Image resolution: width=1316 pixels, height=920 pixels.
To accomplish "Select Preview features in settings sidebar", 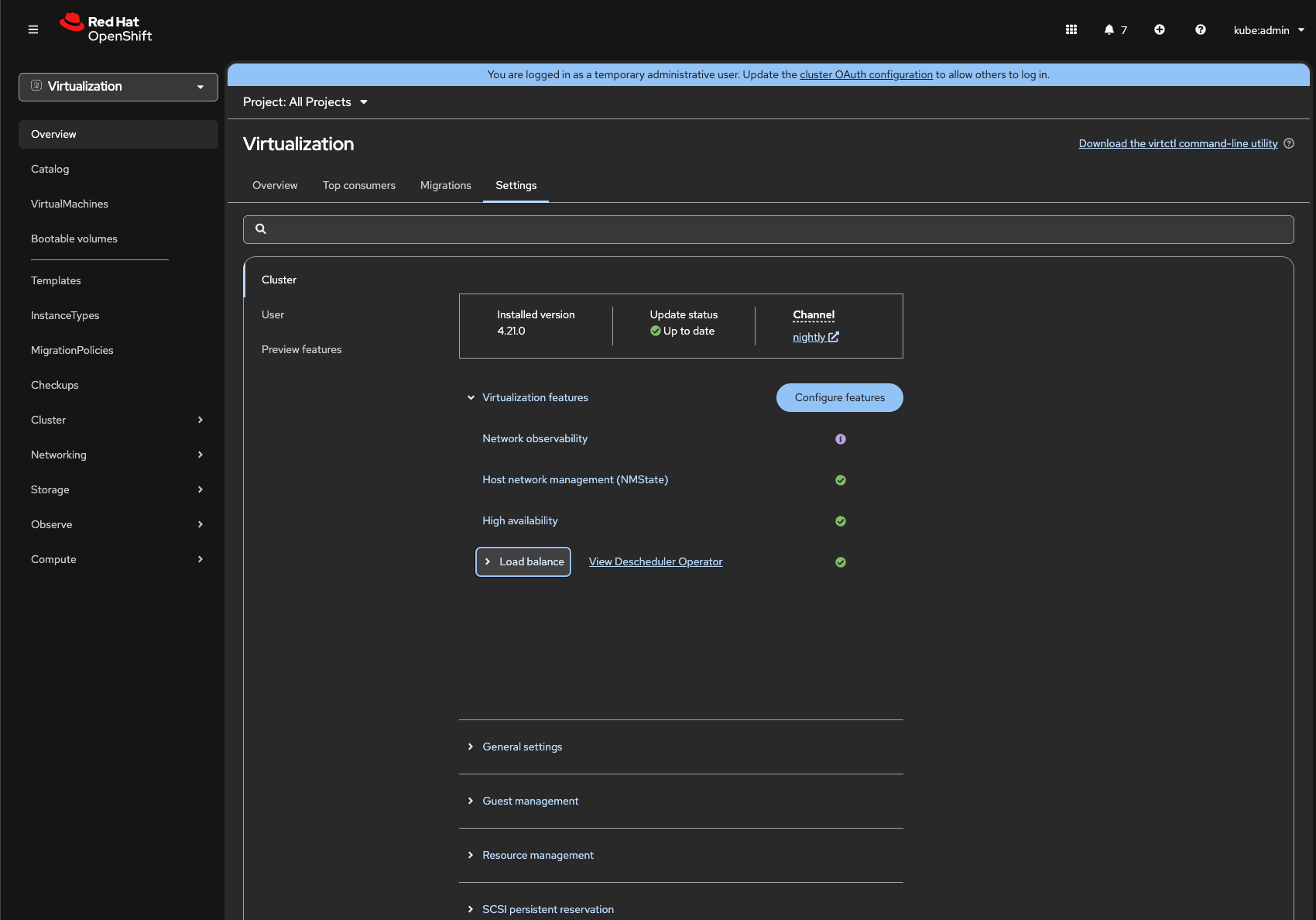I will [301, 349].
